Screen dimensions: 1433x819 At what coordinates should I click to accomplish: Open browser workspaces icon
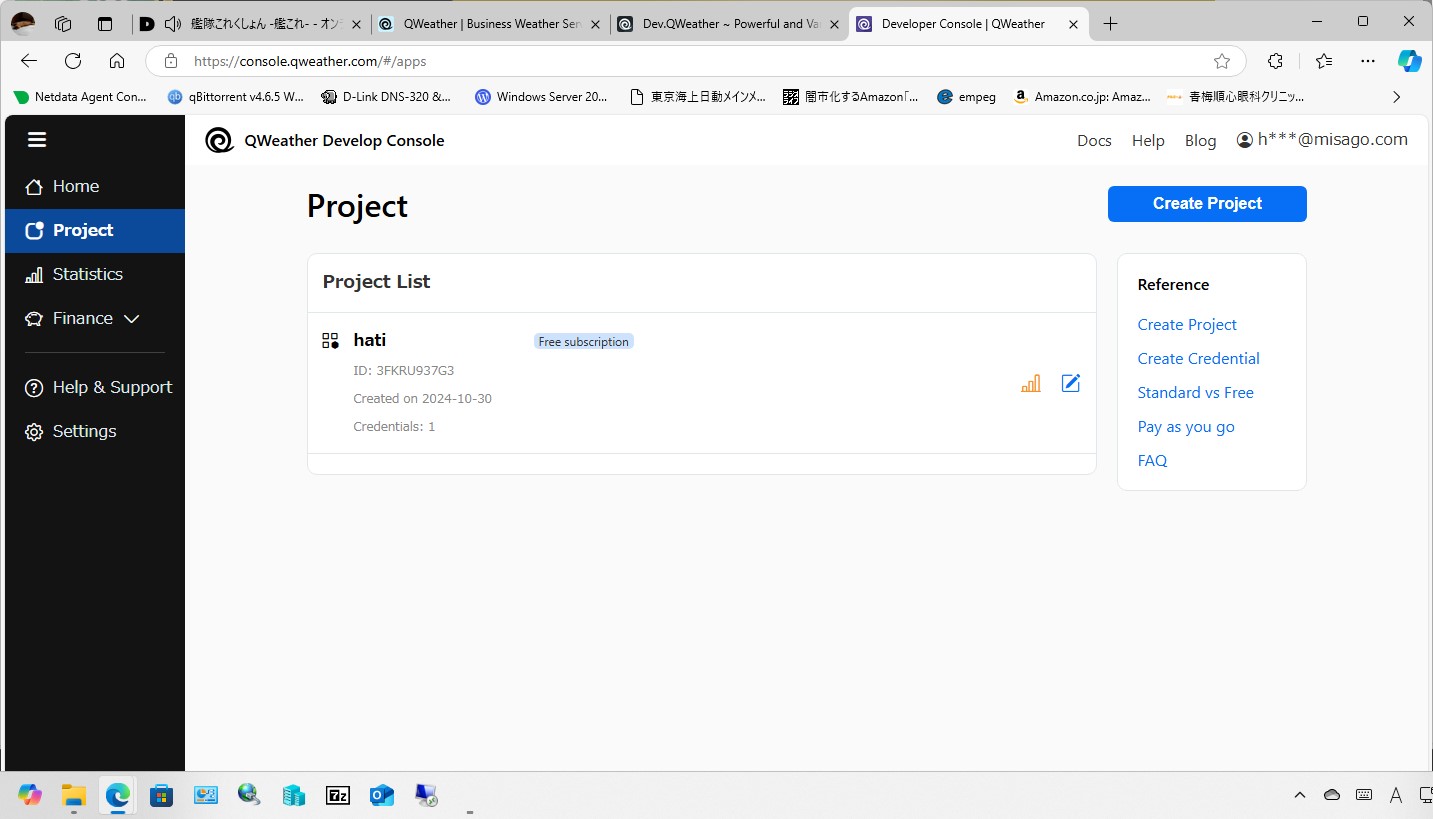(x=63, y=24)
